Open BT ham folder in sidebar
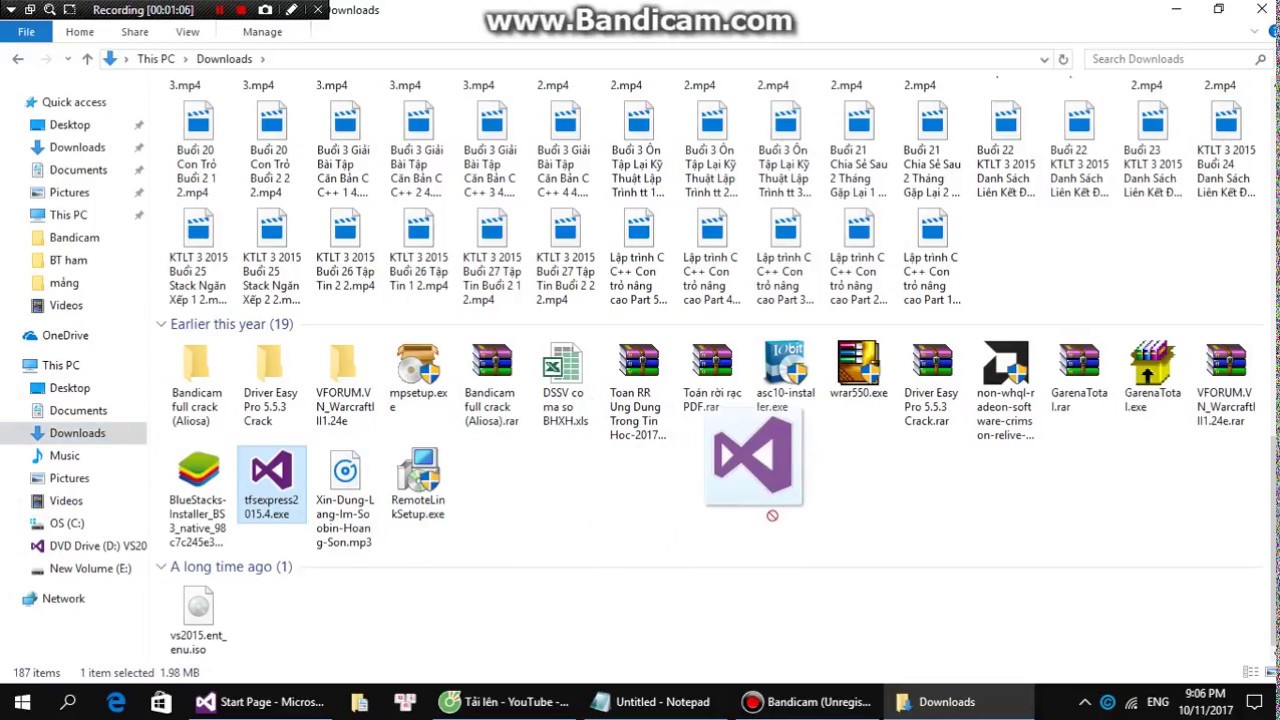 click(68, 260)
